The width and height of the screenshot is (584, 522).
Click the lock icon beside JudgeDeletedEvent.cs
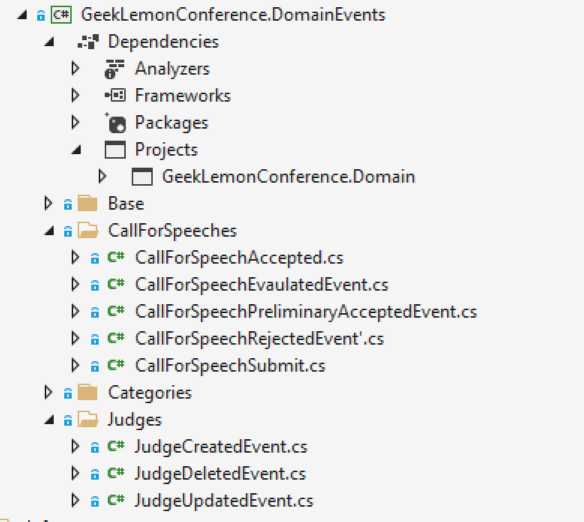tap(95, 474)
